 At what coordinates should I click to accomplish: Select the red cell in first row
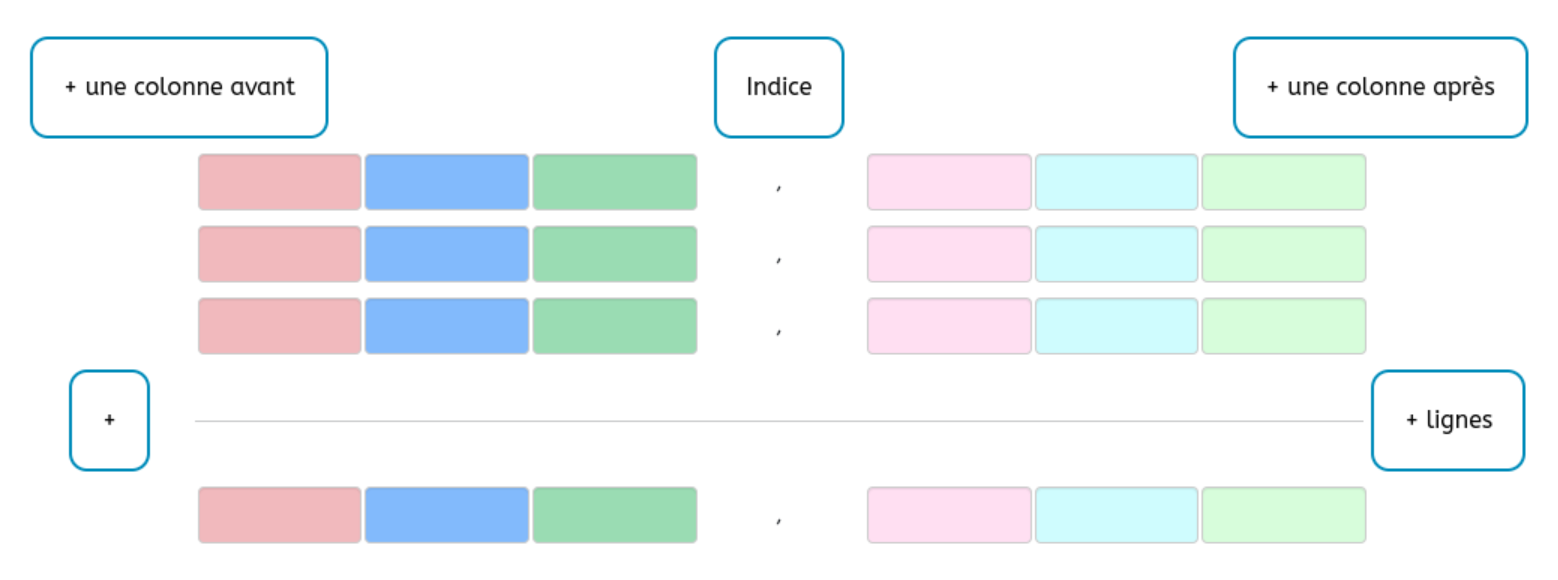tap(279, 182)
